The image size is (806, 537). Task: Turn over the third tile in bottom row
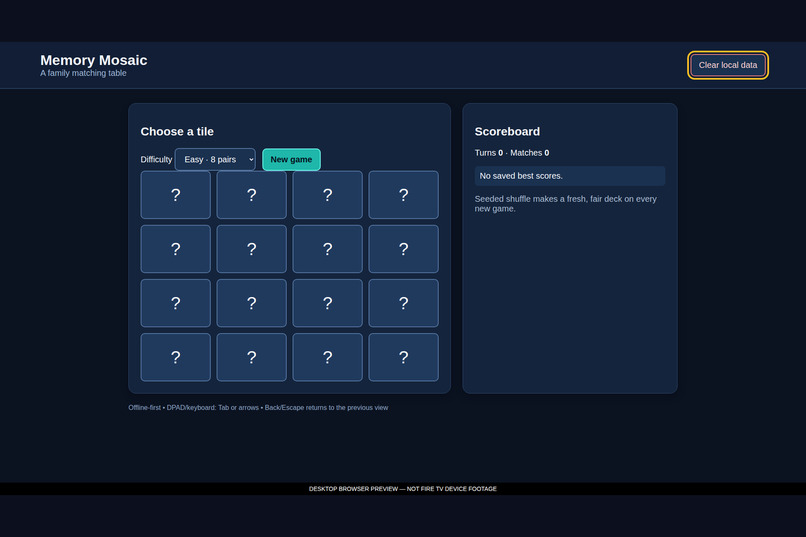(327, 357)
